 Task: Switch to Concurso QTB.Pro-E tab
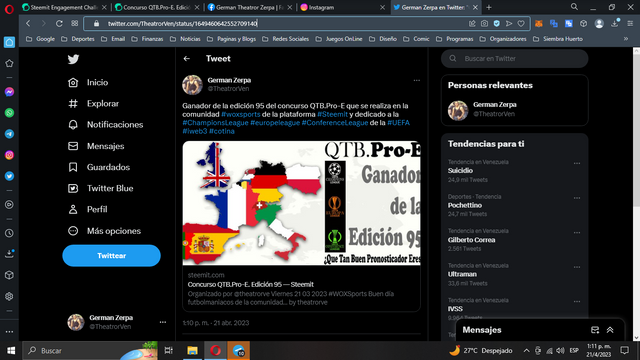click(157, 7)
